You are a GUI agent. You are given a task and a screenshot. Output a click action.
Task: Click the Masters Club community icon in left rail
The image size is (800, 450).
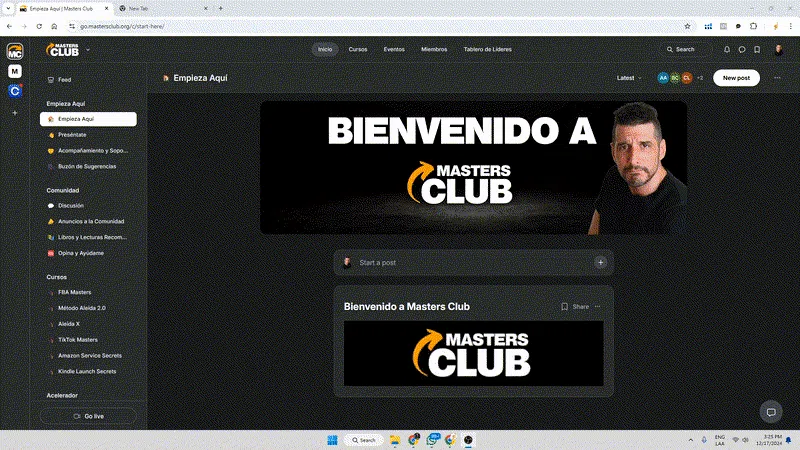[15, 51]
